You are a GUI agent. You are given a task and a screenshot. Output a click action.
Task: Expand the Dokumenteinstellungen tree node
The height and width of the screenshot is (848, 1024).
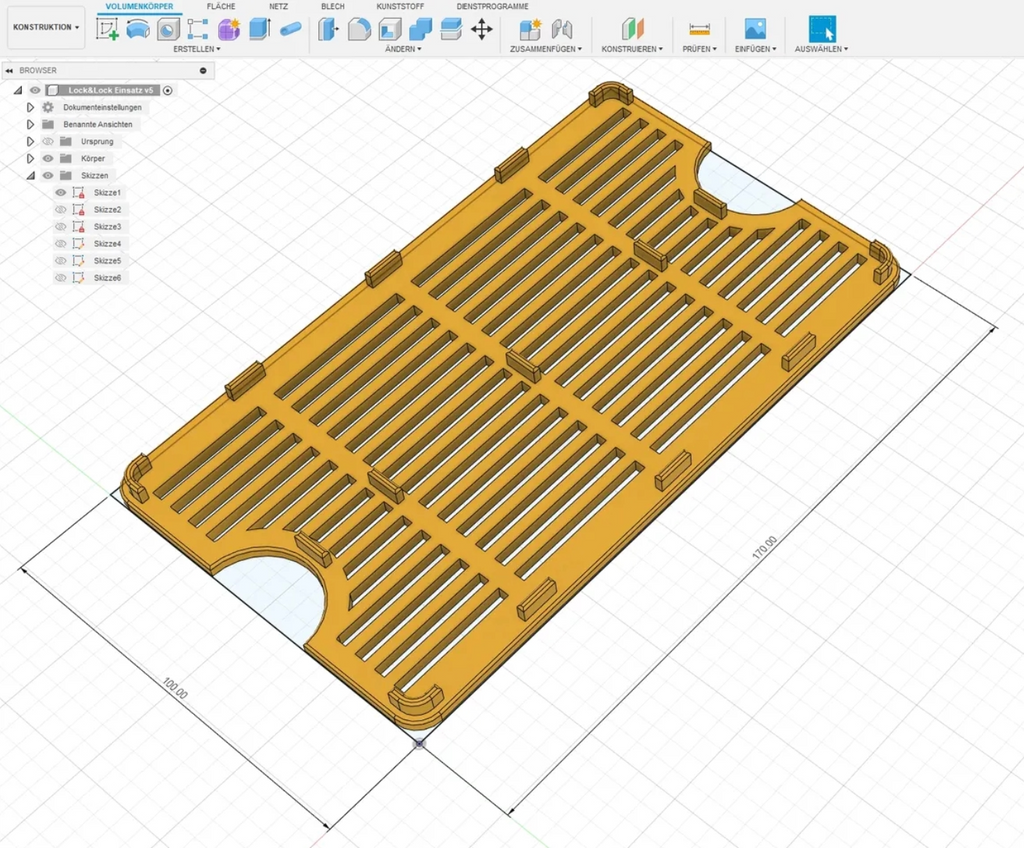[30, 107]
